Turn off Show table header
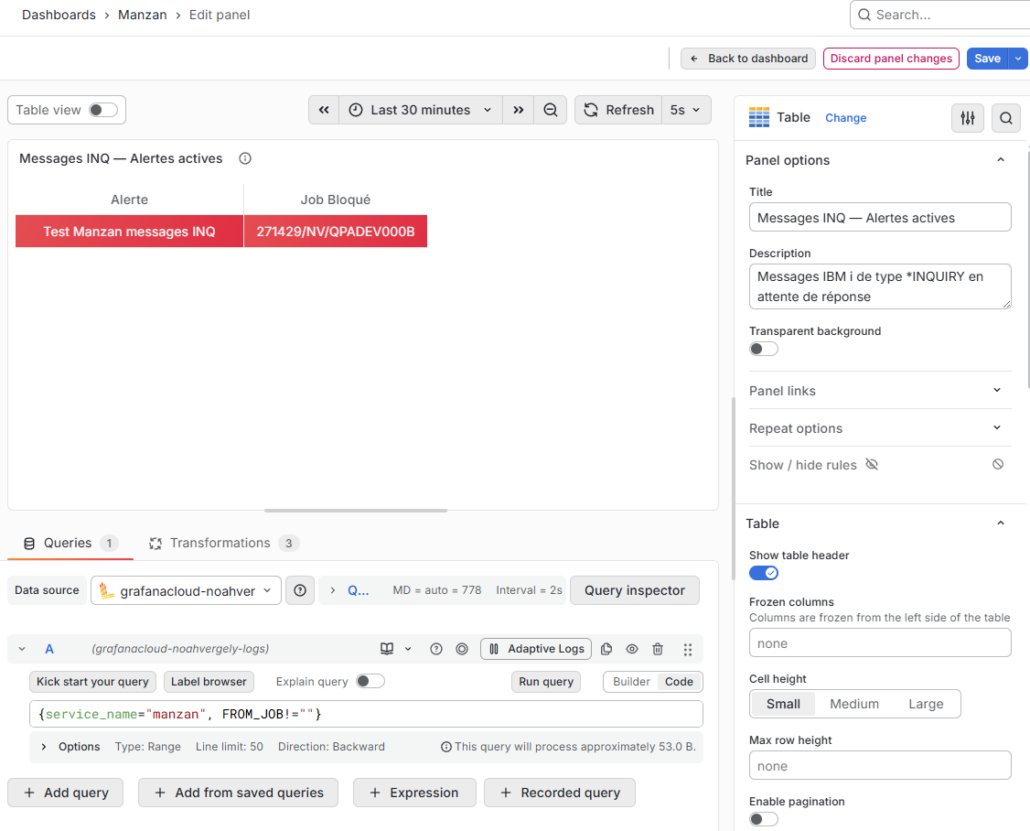 coord(764,573)
